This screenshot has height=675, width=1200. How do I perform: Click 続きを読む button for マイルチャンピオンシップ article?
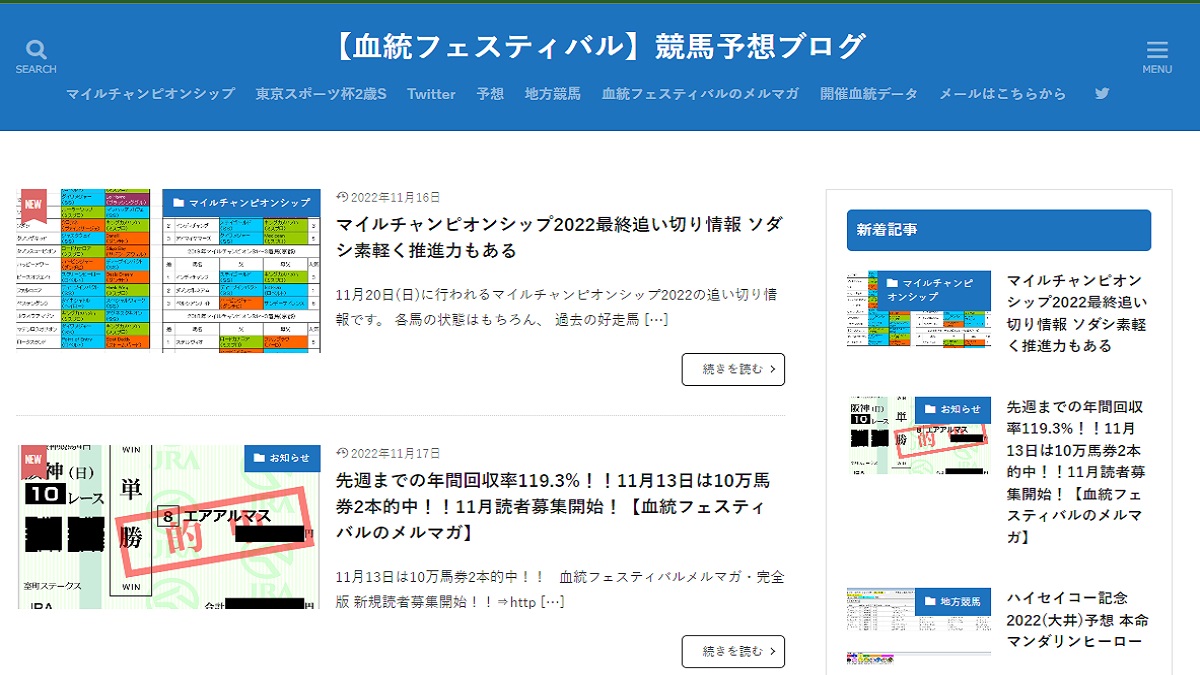pyautogui.click(x=733, y=369)
